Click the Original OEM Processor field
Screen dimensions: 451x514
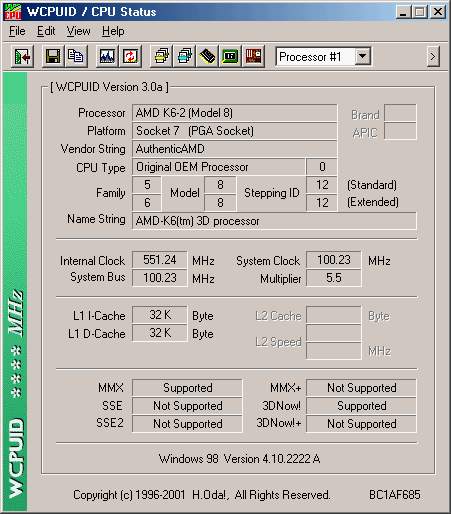[x=219, y=167]
